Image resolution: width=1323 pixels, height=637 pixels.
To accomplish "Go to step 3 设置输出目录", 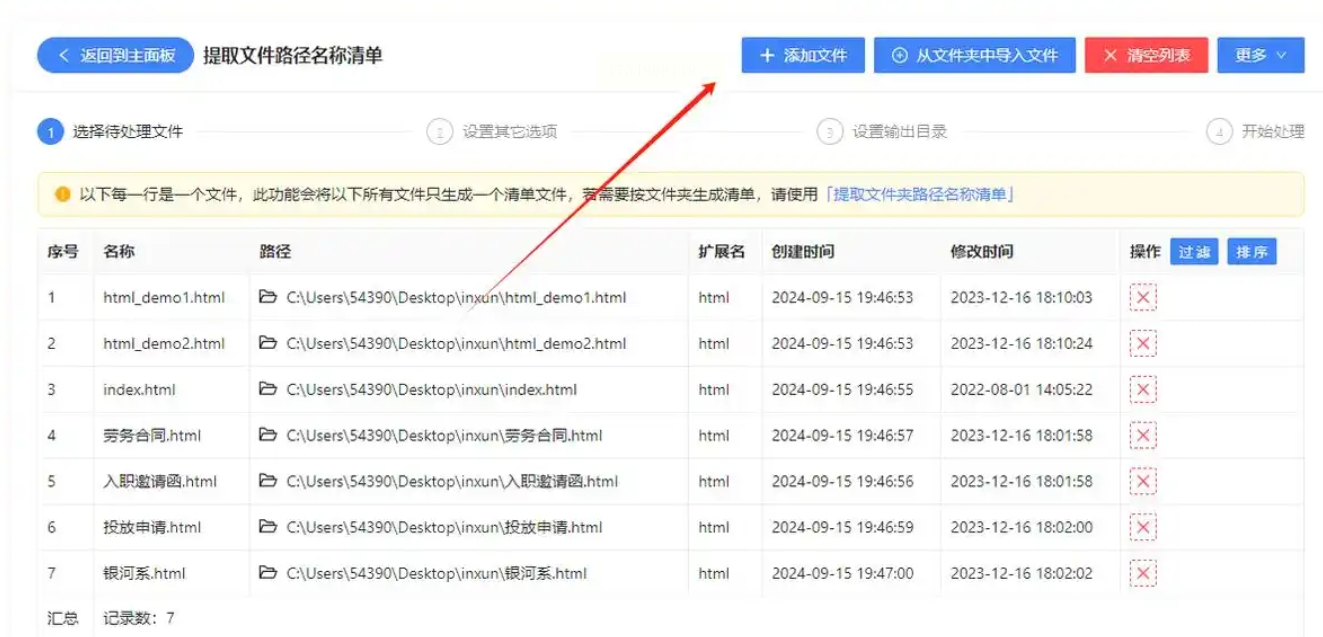I will [x=882, y=131].
